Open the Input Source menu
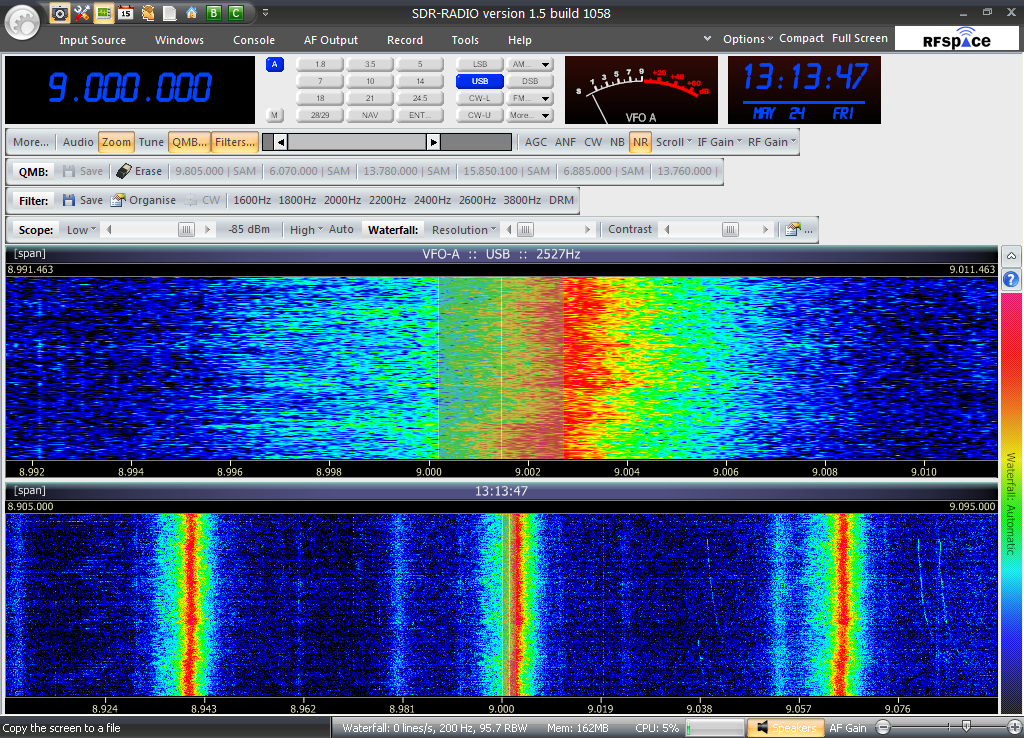Image resolution: width=1024 pixels, height=738 pixels. (93, 40)
